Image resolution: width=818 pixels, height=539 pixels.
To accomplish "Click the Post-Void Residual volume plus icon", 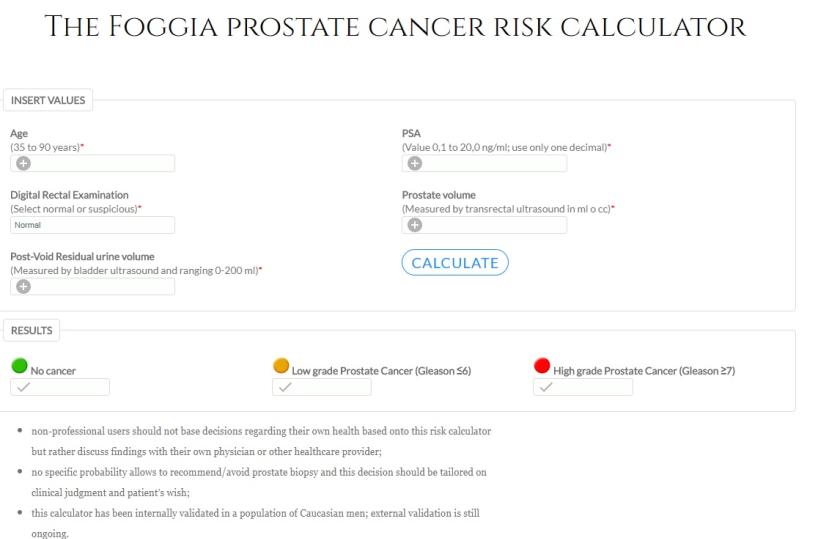I will point(23,287).
